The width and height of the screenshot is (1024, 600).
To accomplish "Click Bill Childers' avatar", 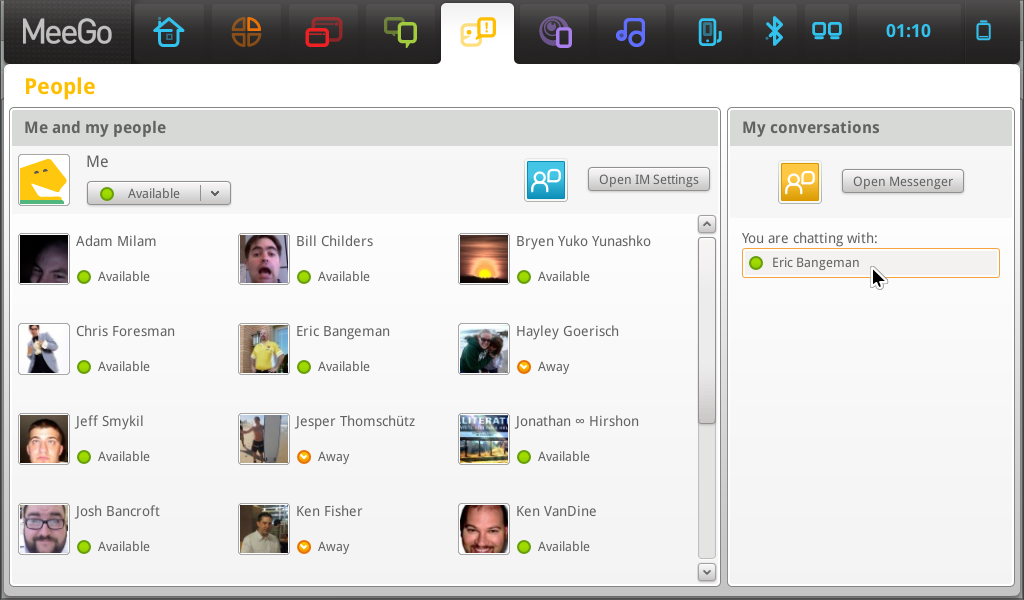I will point(264,259).
